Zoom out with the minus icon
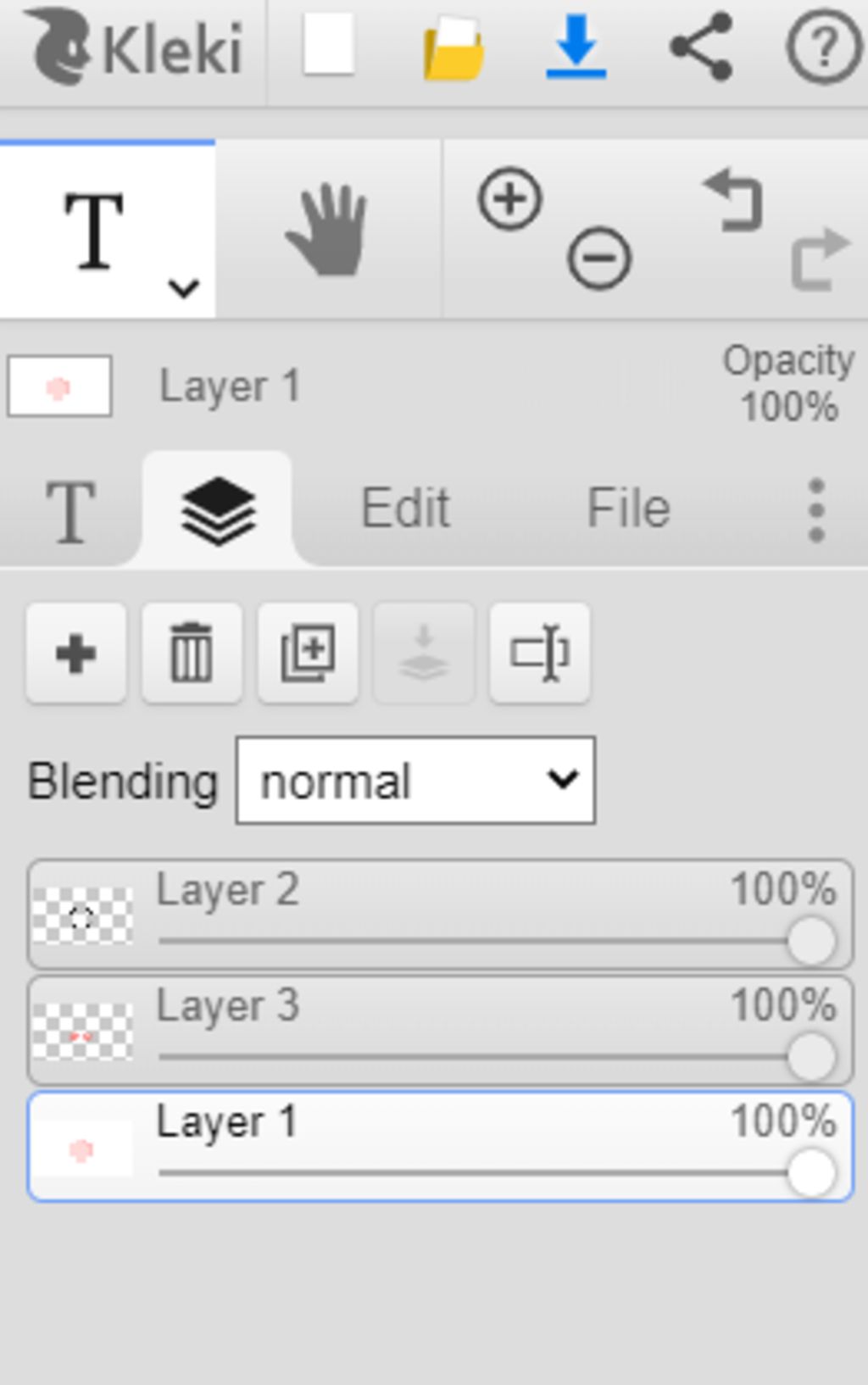 (x=599, y=258)
